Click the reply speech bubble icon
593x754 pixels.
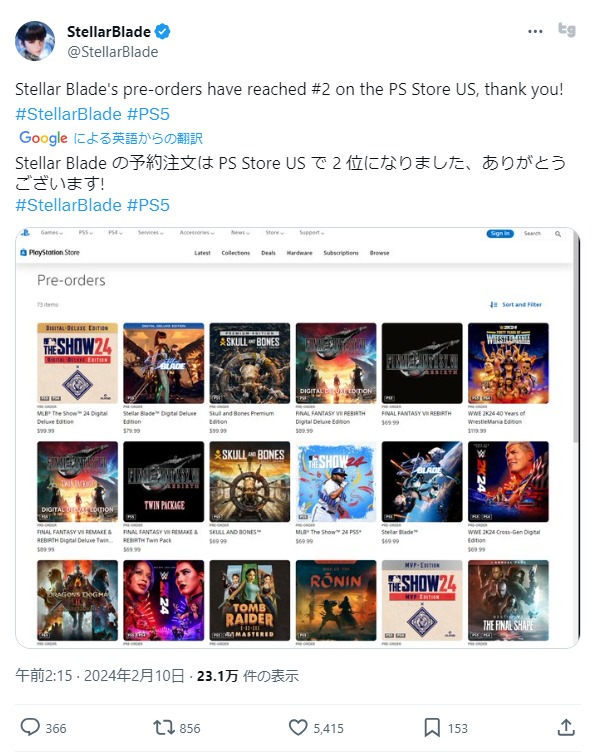[x=30, y=727]
